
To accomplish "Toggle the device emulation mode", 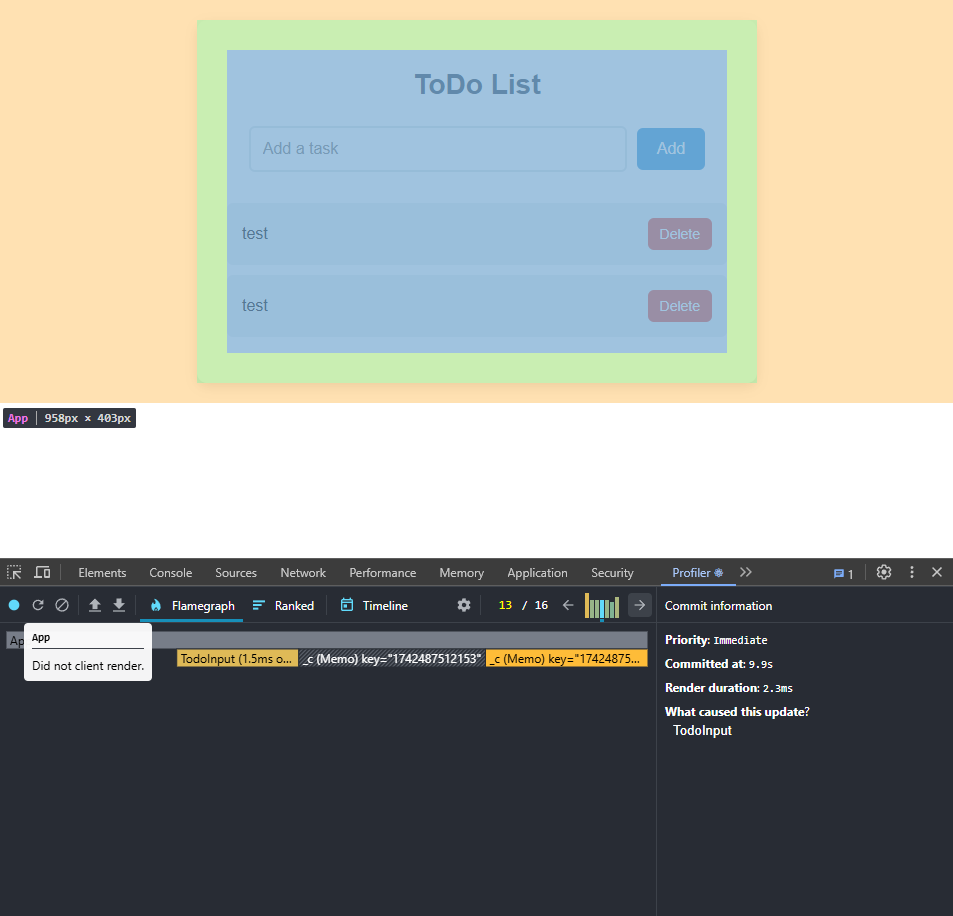I will tap(42, 572).
